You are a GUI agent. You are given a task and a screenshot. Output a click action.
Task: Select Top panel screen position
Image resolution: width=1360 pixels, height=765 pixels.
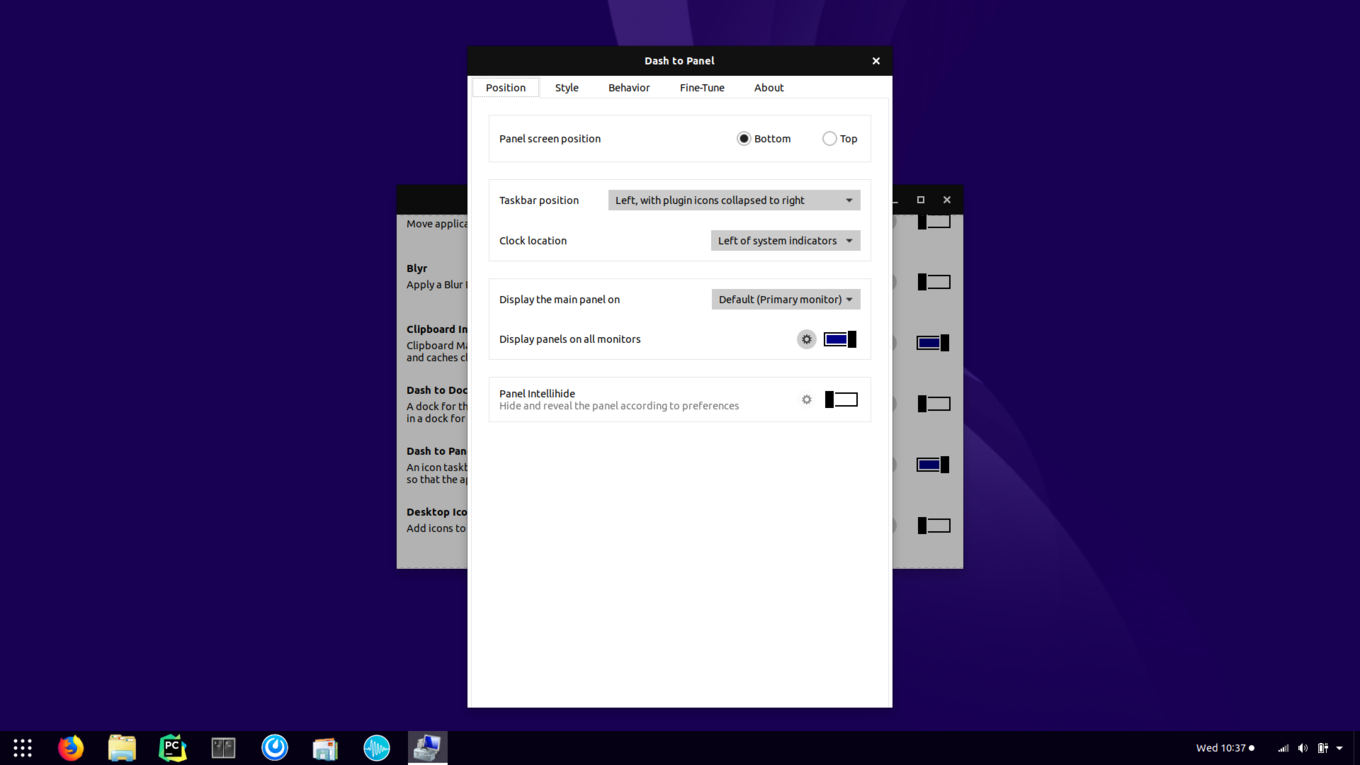click(x=840, y=139)
